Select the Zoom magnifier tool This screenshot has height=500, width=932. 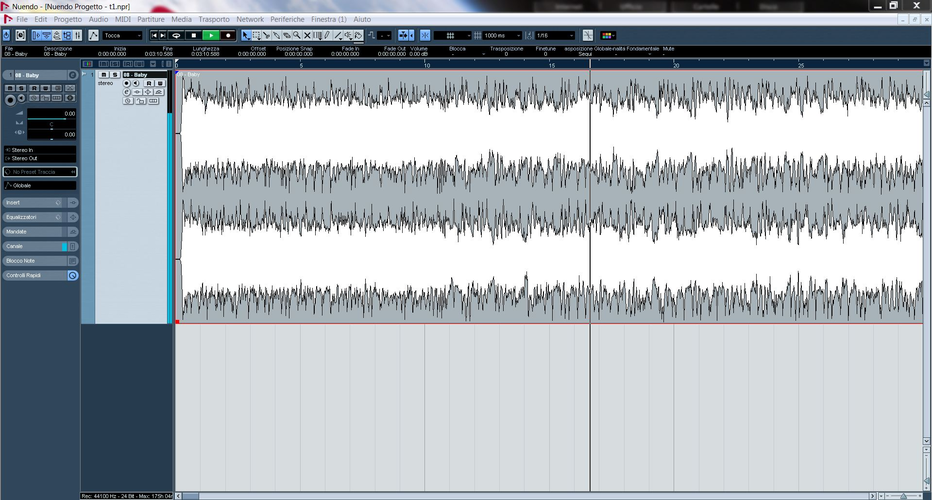(x=297, y=36)
